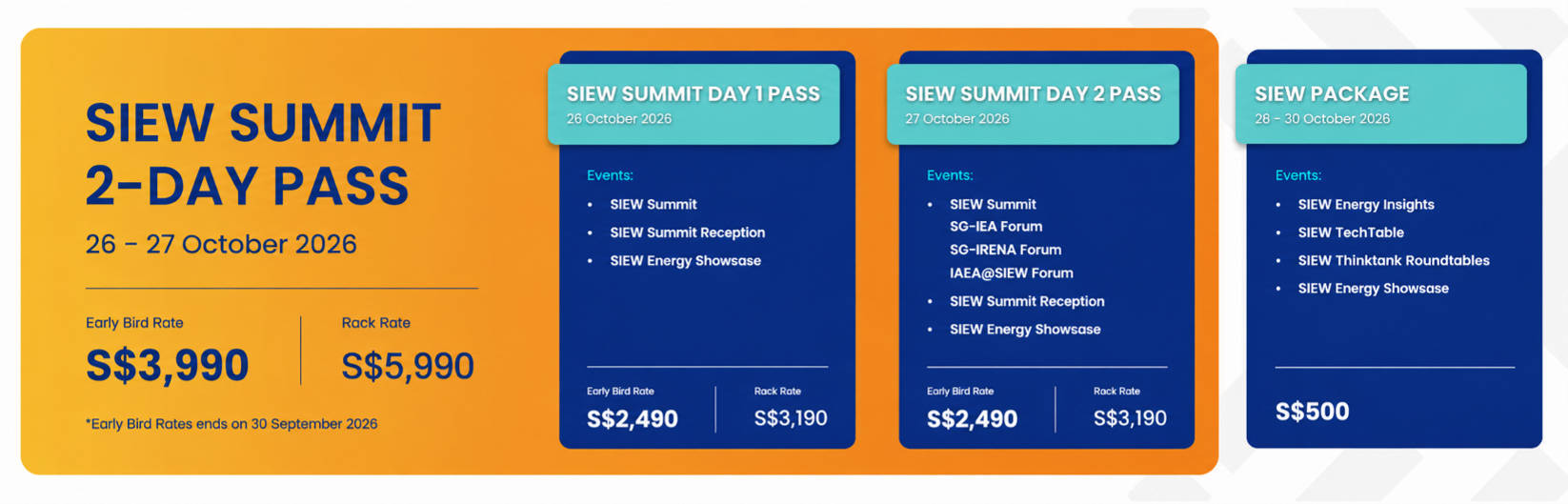Click the Early Bird Rates deadline note

tap(231, 424)
